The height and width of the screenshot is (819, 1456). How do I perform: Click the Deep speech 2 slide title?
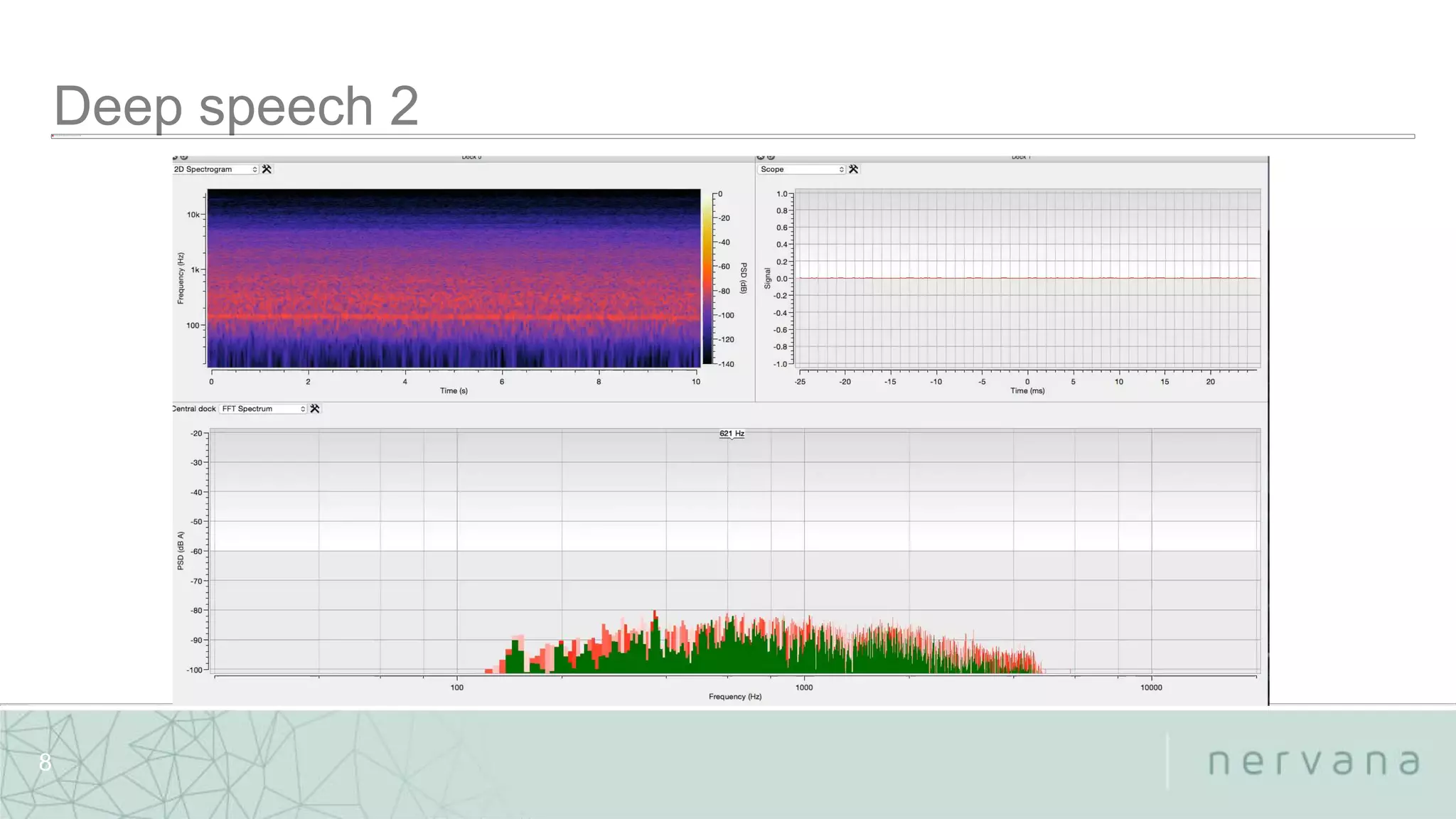(x=236, y=106)
